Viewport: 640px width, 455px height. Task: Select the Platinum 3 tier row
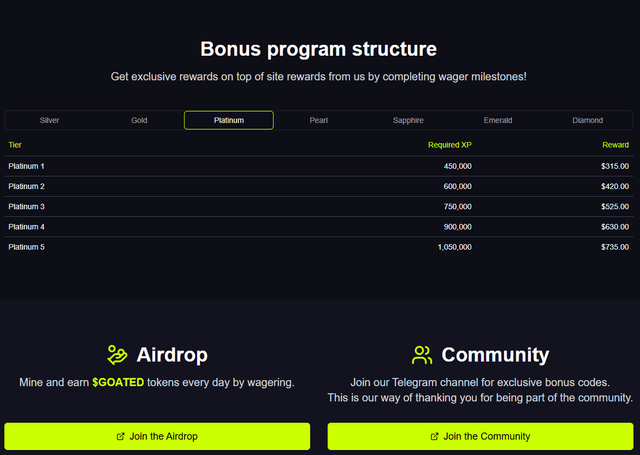point(319,206)
